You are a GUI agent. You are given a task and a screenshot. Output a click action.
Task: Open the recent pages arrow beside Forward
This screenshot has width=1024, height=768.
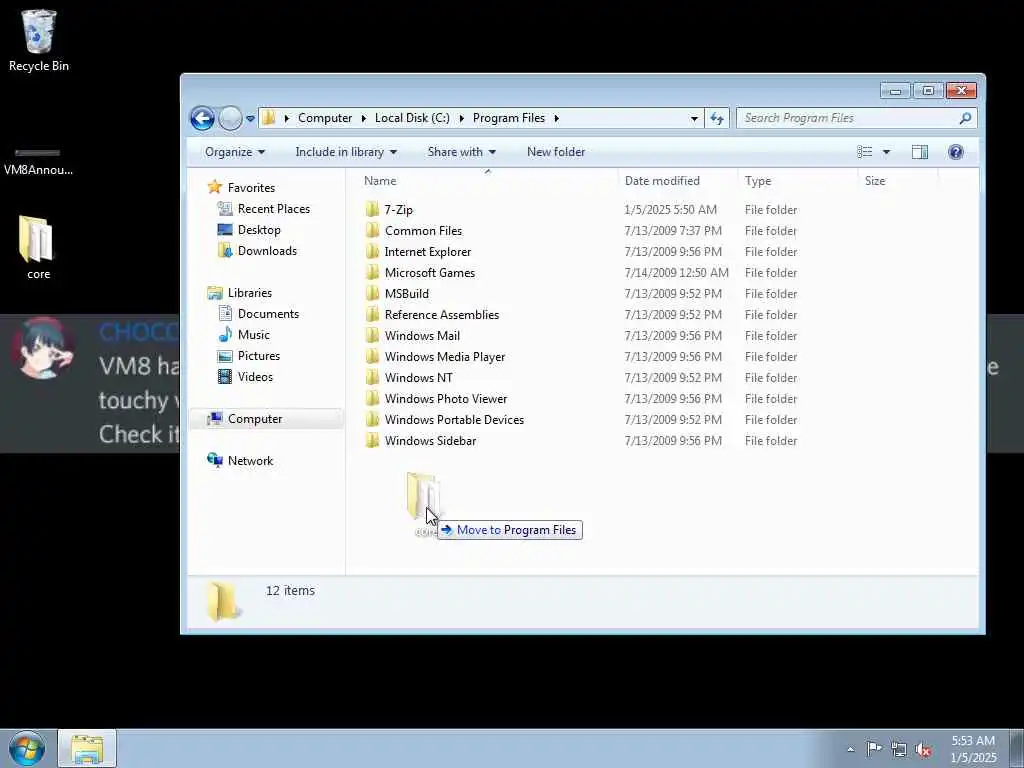tap(250, 119)
